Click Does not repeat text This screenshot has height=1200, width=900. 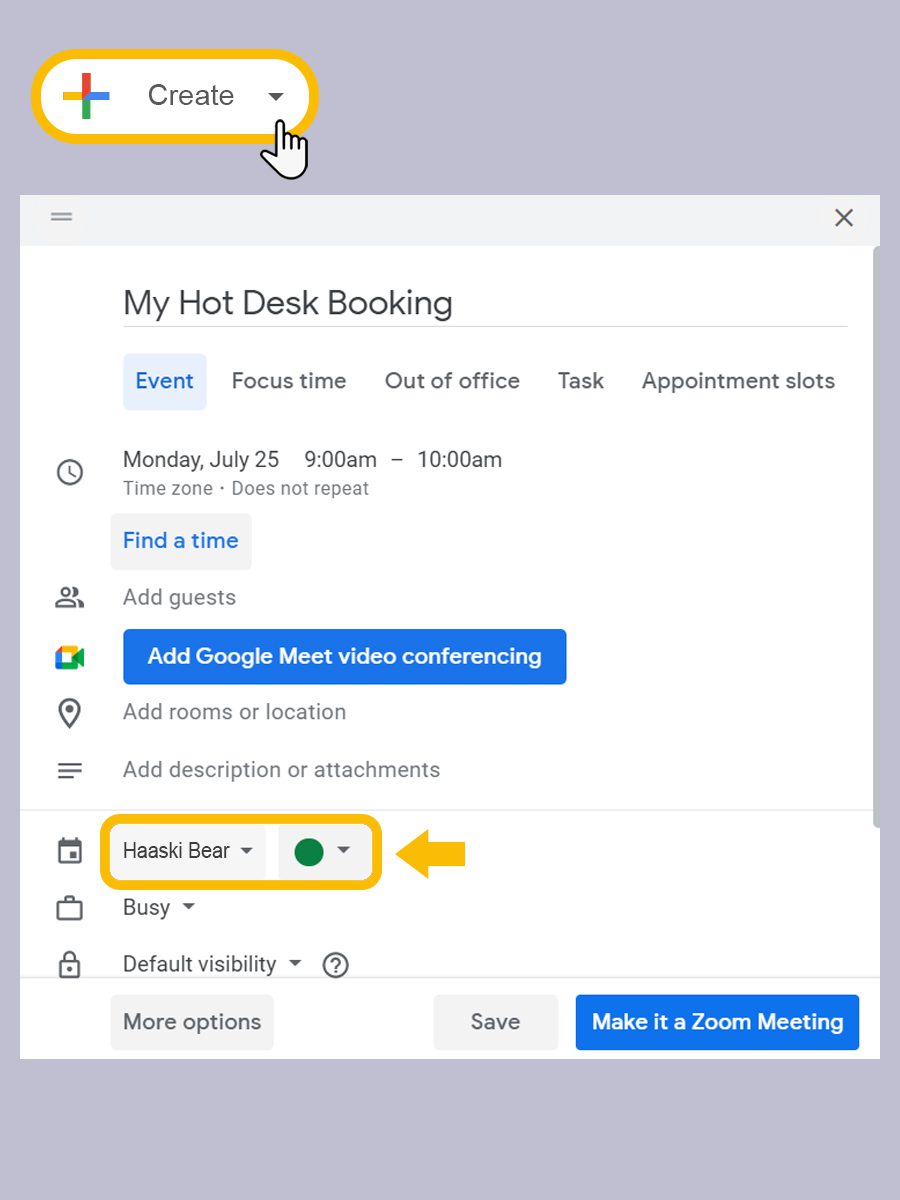(x=301, y=489)
